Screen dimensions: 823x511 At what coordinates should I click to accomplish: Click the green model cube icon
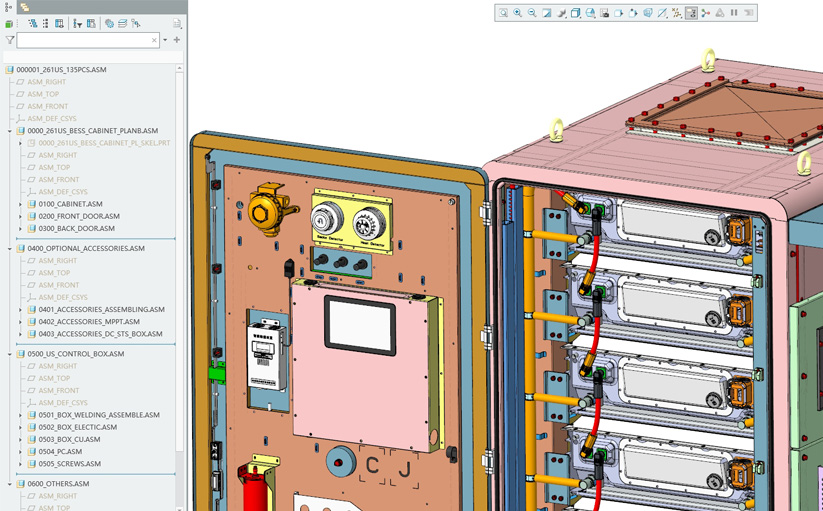point(9,24)
